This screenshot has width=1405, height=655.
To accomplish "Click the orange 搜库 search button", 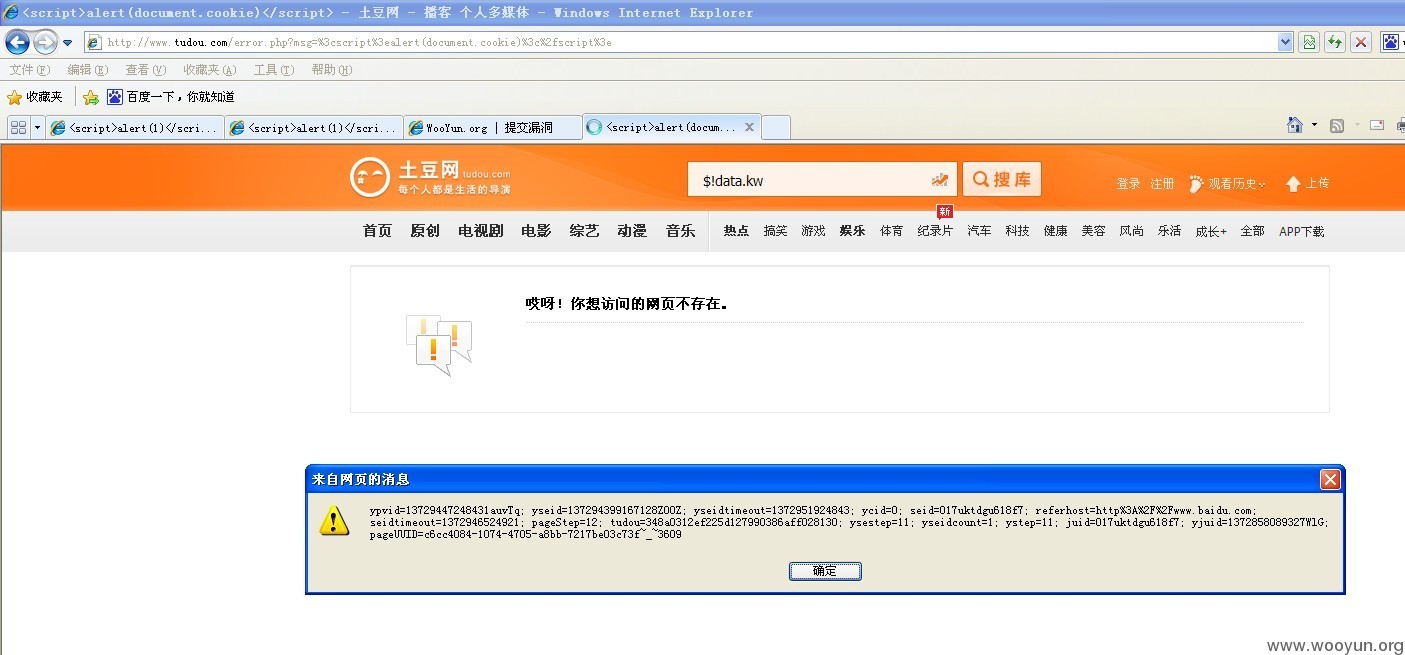I will [x=1002, y=179].
